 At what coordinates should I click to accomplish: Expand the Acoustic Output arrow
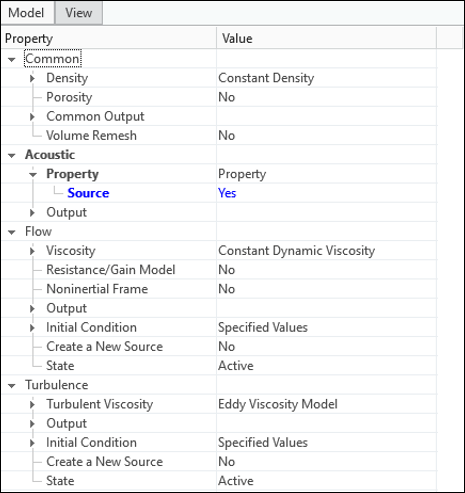(x=32, y=213)
